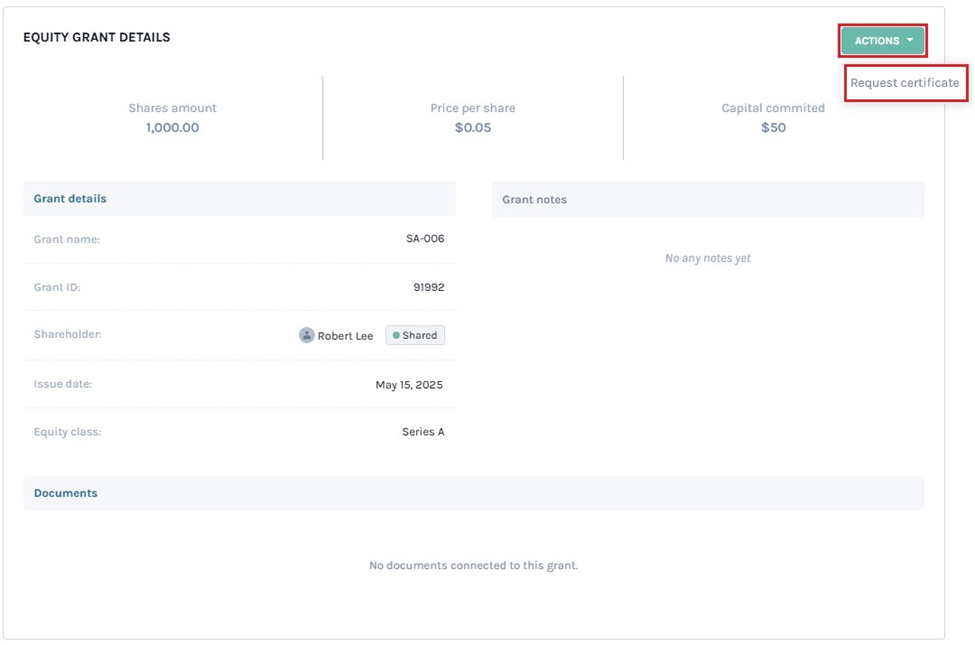Click the price per share $0.05 value

tap(473, 128)
